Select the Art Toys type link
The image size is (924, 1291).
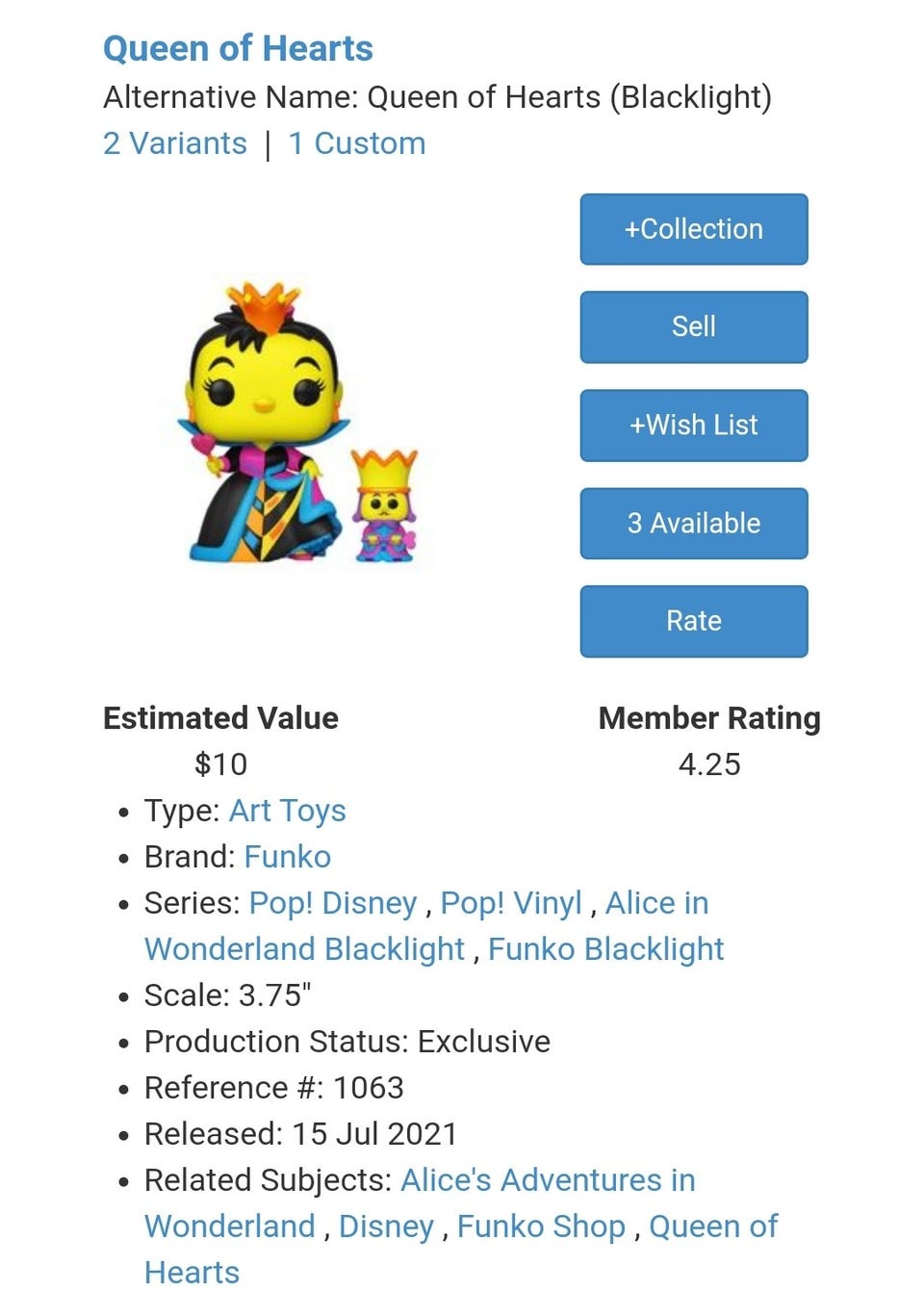pyautogui.click(x=287, y=811)
